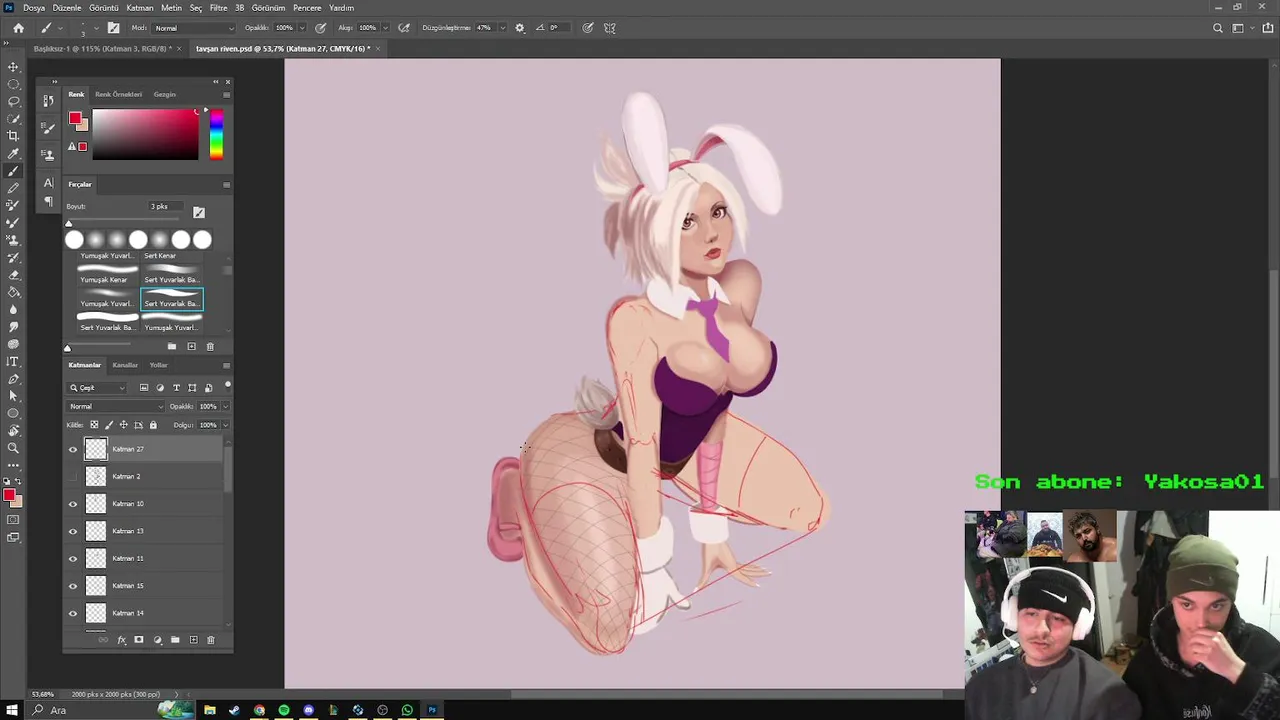Open the Akış flow dropdown
Screen dimensions: 1280x720
pyautogui.click(x=385, y=28)
